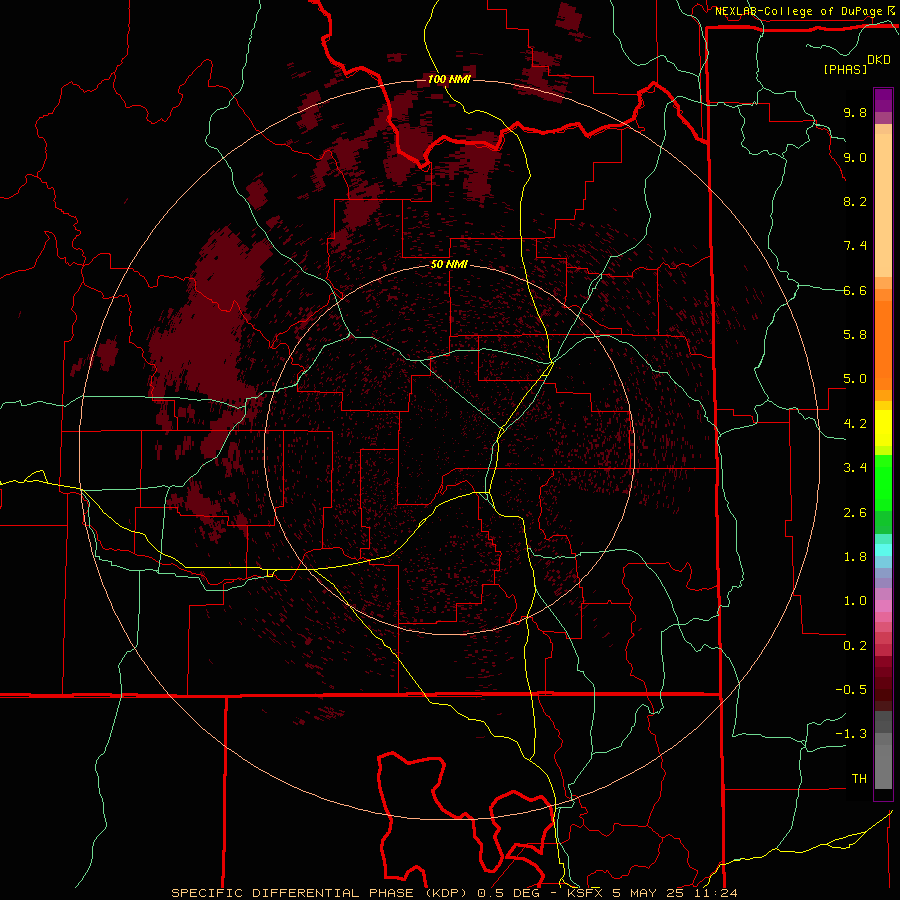The width and height of the screenshot is (900, 900).
Task: Click the -1.3 legend value
Action: 851,734
